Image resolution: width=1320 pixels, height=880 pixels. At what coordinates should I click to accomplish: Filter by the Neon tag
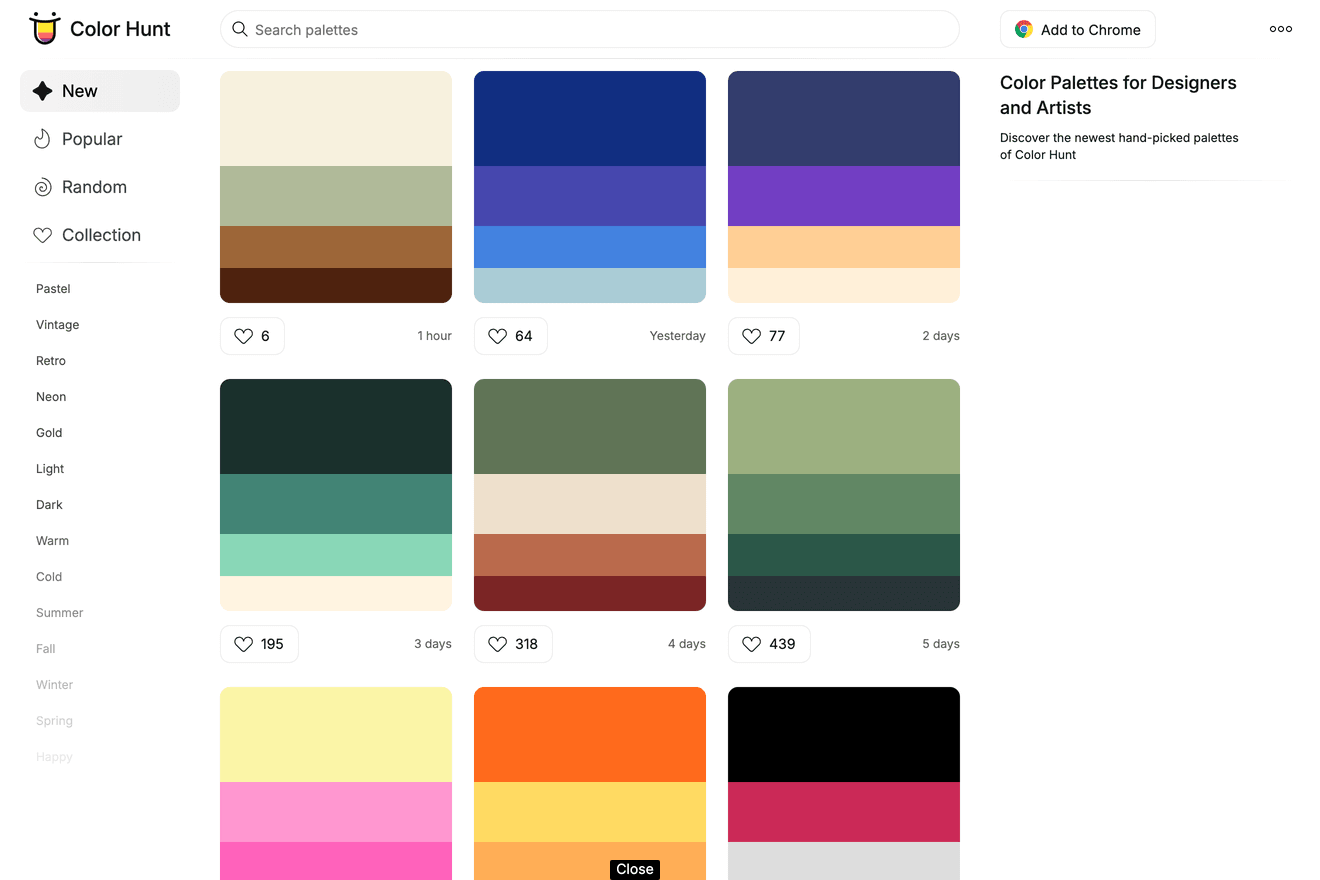(51, 397)
